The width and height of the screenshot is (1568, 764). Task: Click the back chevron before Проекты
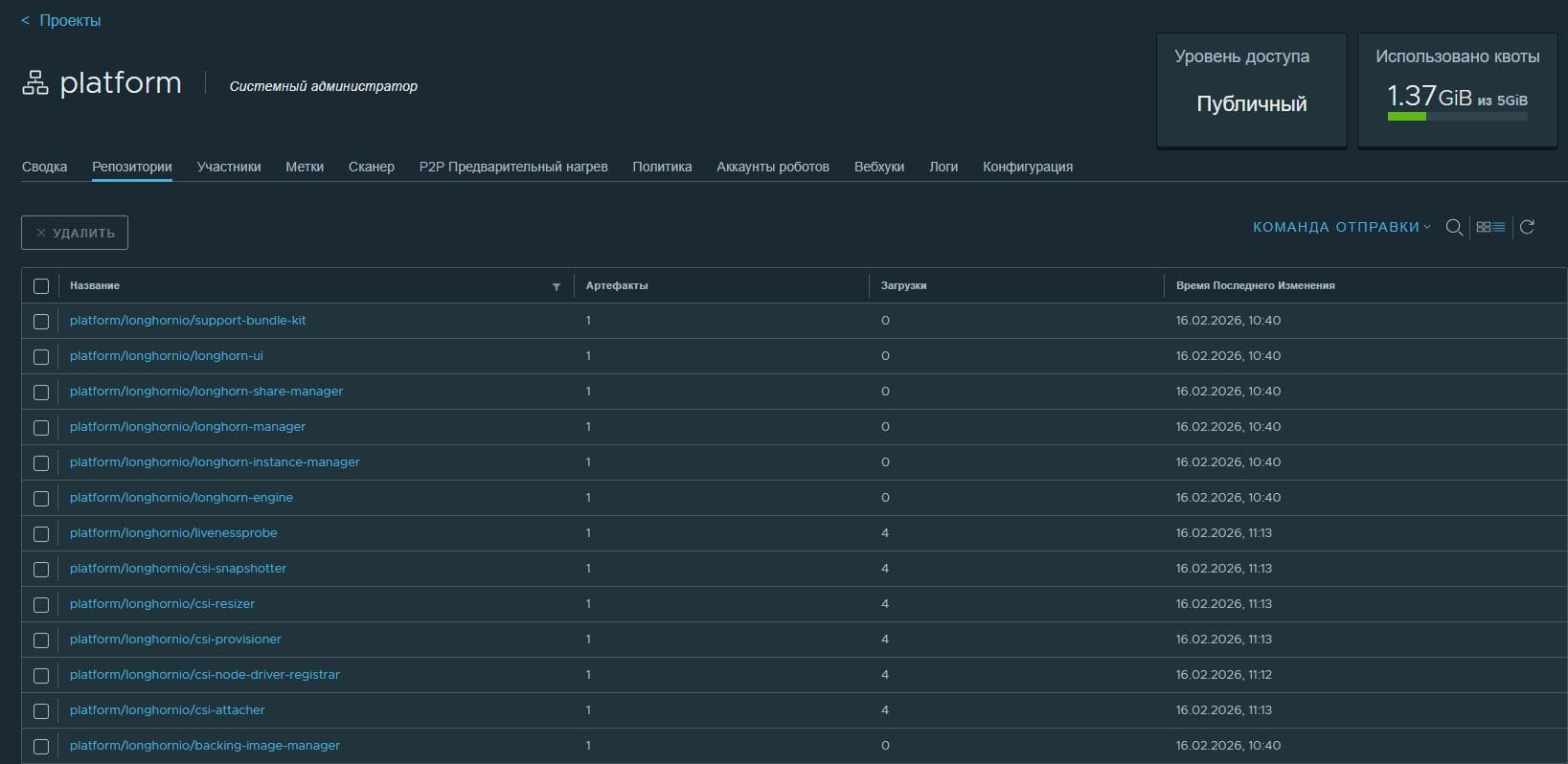coord(25,20)
